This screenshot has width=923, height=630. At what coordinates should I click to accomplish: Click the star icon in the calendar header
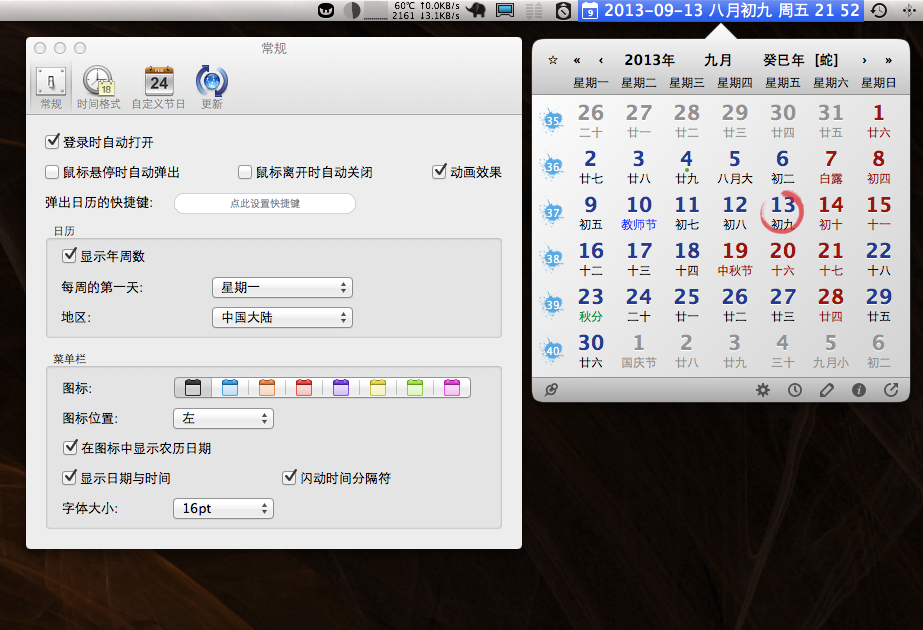[553, 60]
